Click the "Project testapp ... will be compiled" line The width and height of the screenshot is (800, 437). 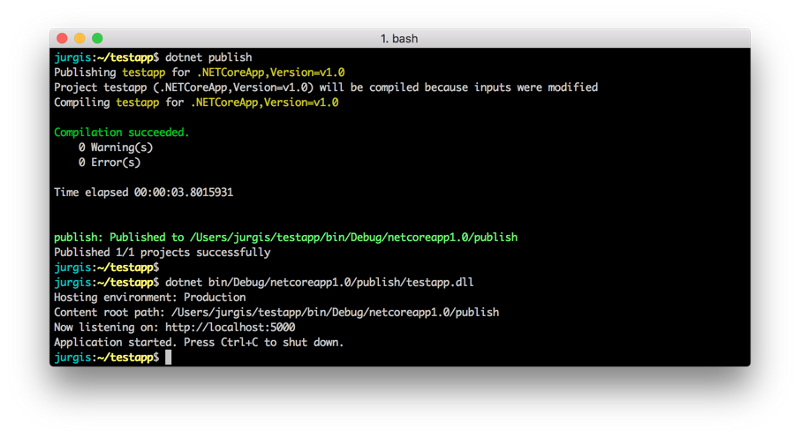click(325, 87)
